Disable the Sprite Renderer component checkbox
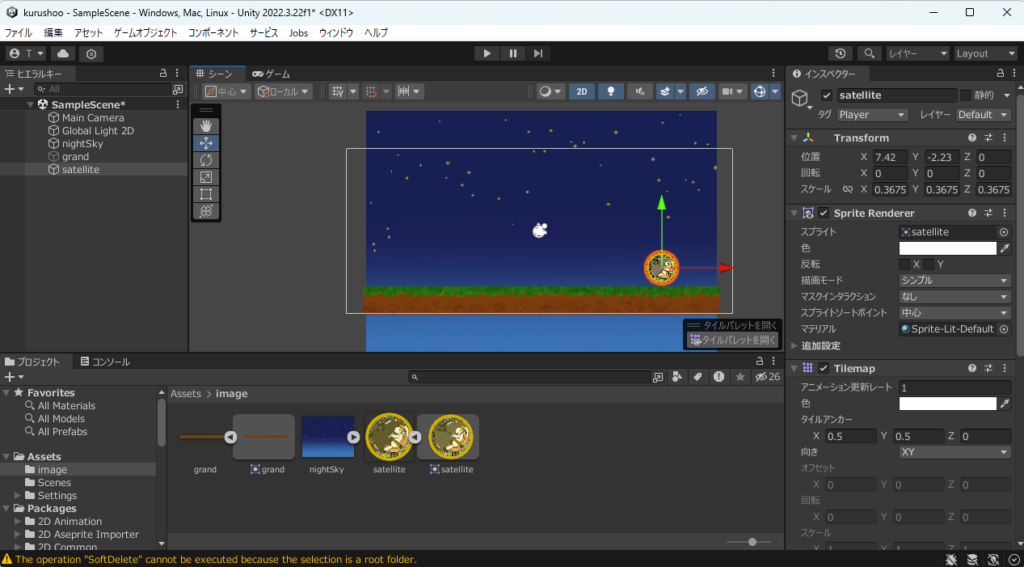Screen dimensions: 1024x567 pos(824,213)
